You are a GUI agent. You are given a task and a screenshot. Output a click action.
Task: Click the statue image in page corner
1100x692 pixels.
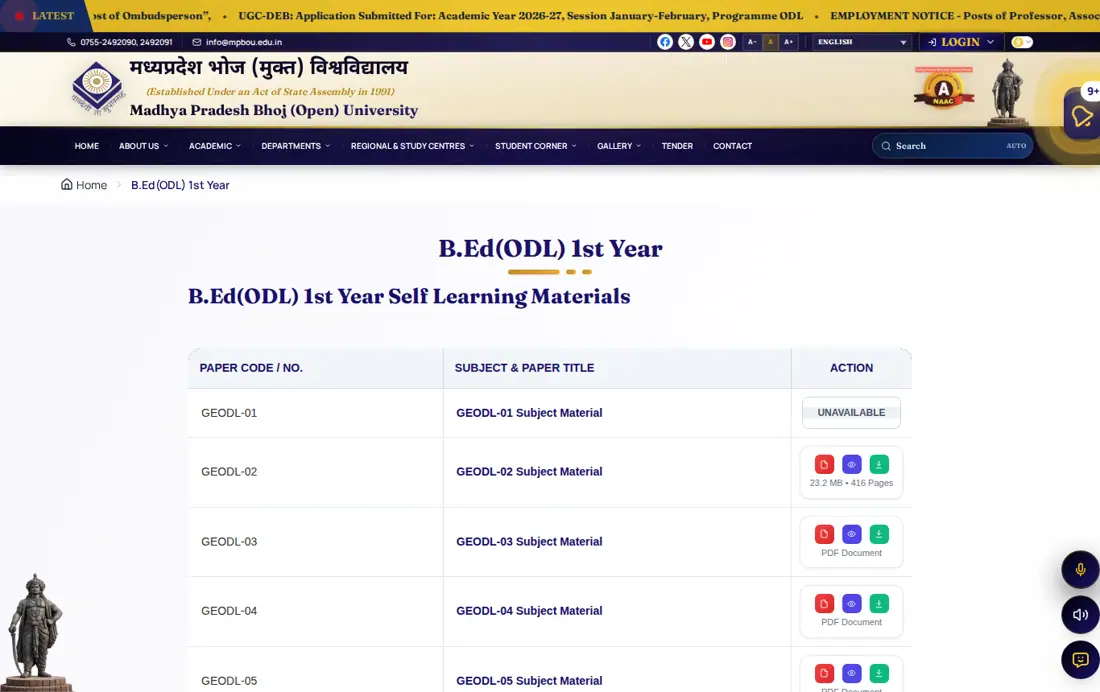pos(36,632)
